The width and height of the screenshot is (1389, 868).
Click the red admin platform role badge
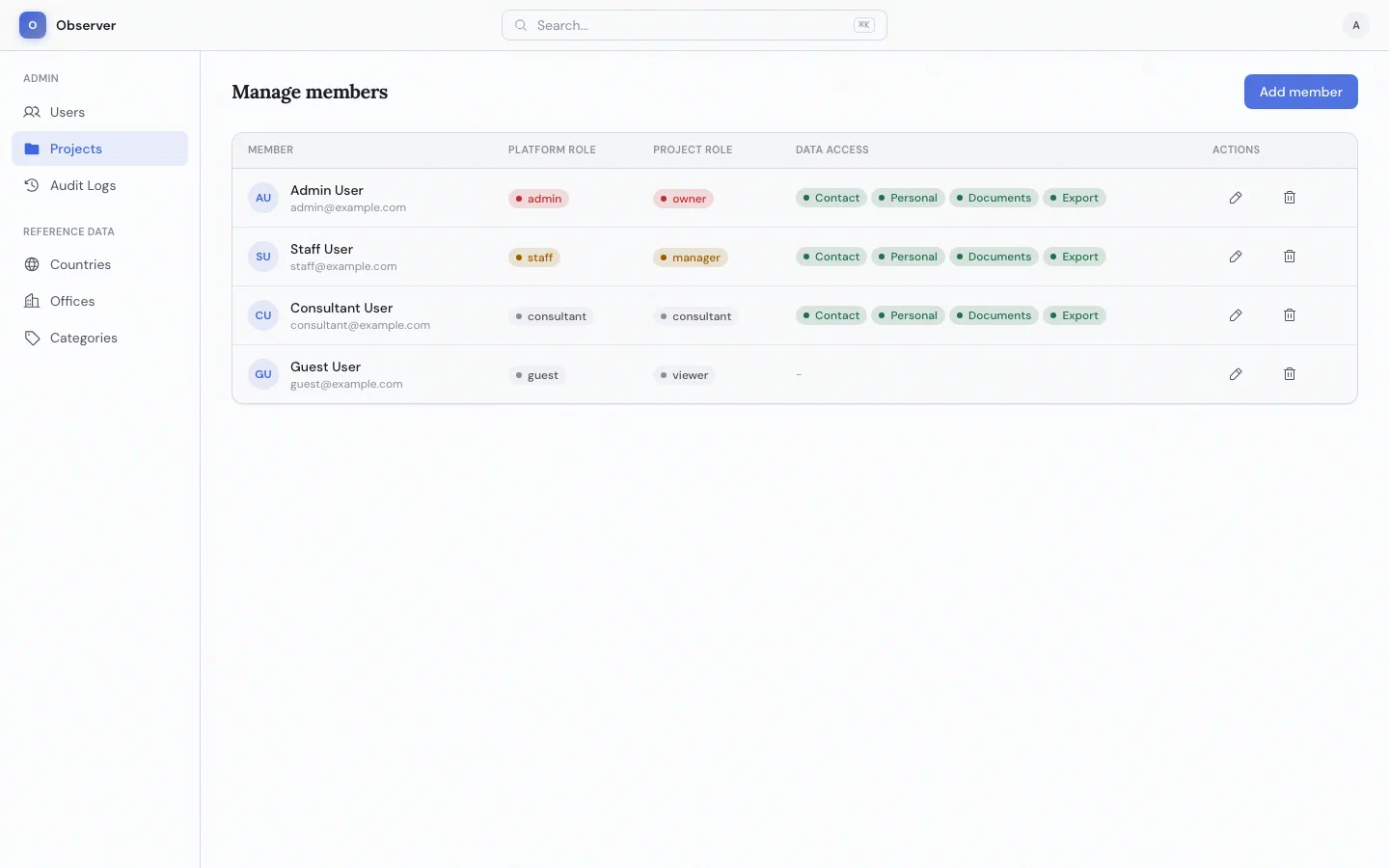coord(538,199)
